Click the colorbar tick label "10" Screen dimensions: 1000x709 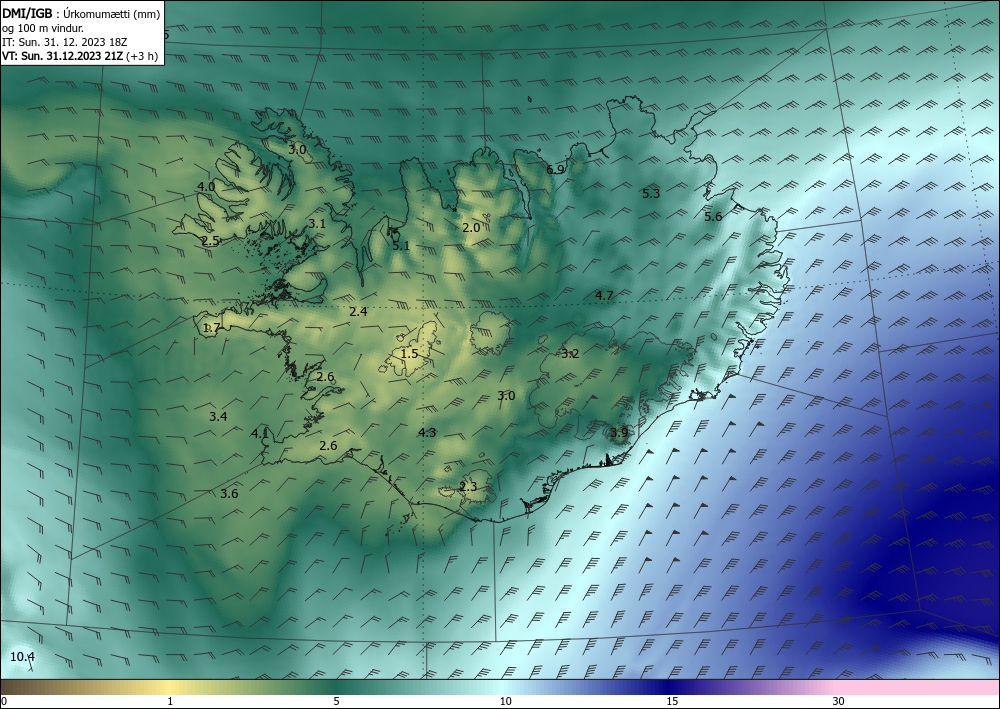tap(505, 702)
